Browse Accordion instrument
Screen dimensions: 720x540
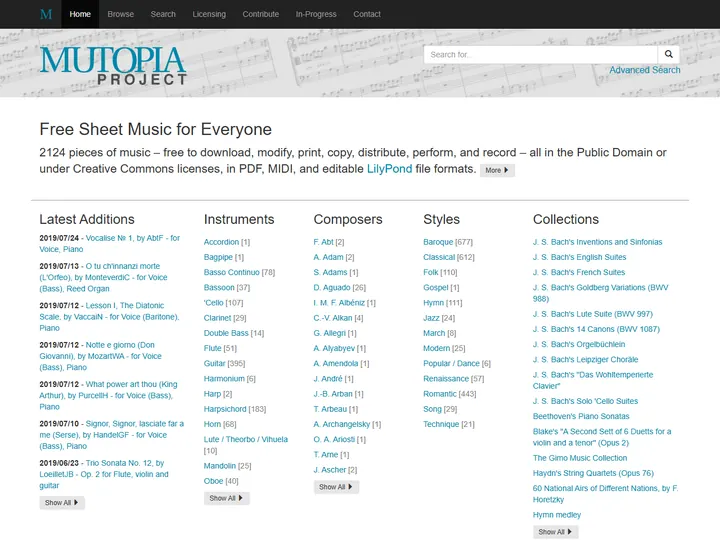click(221, 242)
